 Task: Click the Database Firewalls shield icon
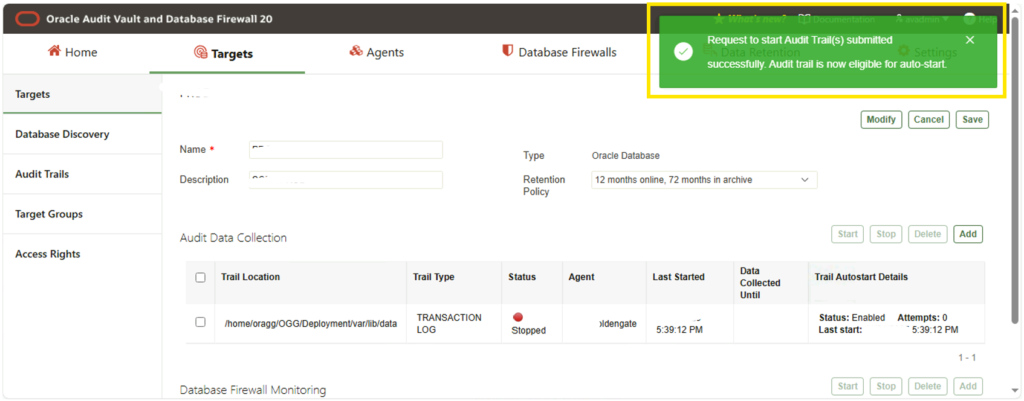pos(507,52)
